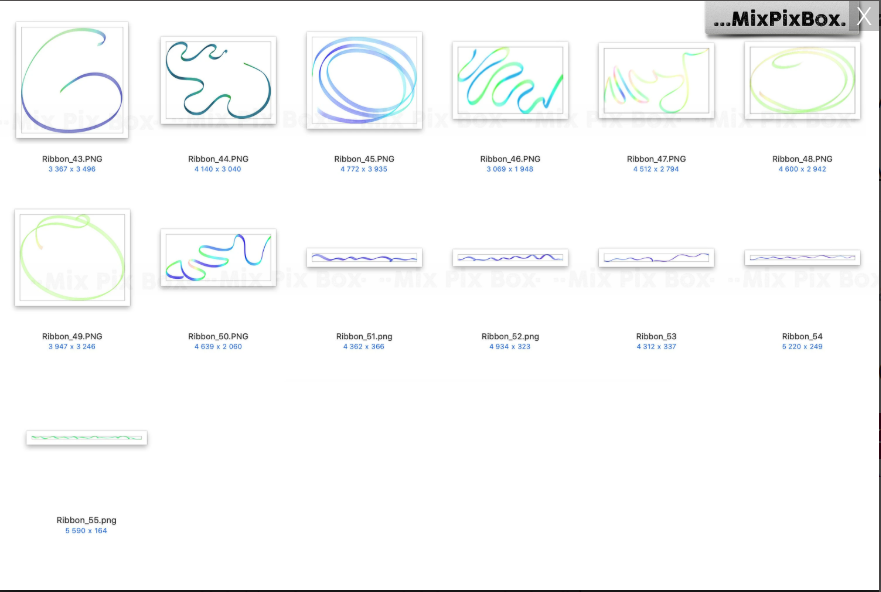The width and height of the screenshot is (881, 592).
Task: Select the Ribbon_54 strip thumbnail
Action: pyautogui.click(x=802, y=258)
